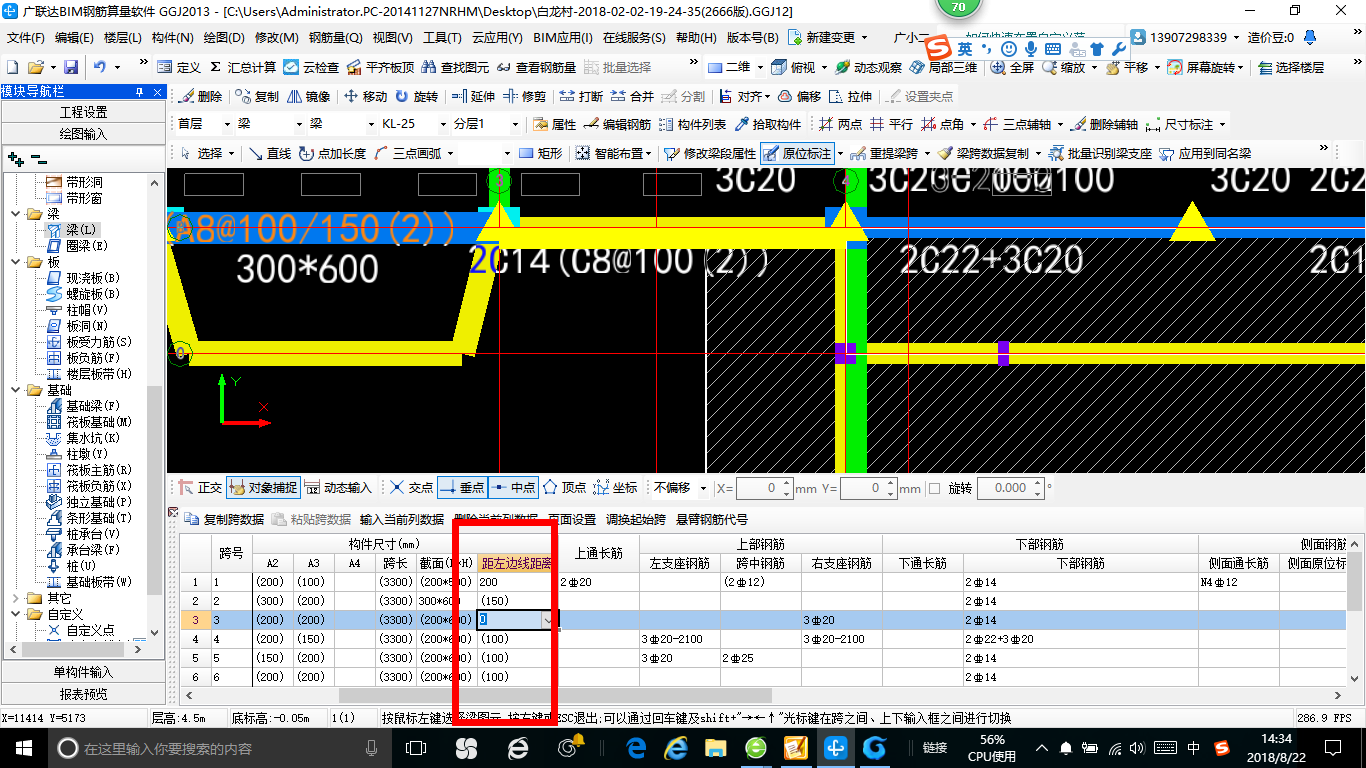The width and height of the screenshot is (1366, 768).
Task: Click 拾取构件 pick component
Action: pyautogui.click(x=767, y=124)
